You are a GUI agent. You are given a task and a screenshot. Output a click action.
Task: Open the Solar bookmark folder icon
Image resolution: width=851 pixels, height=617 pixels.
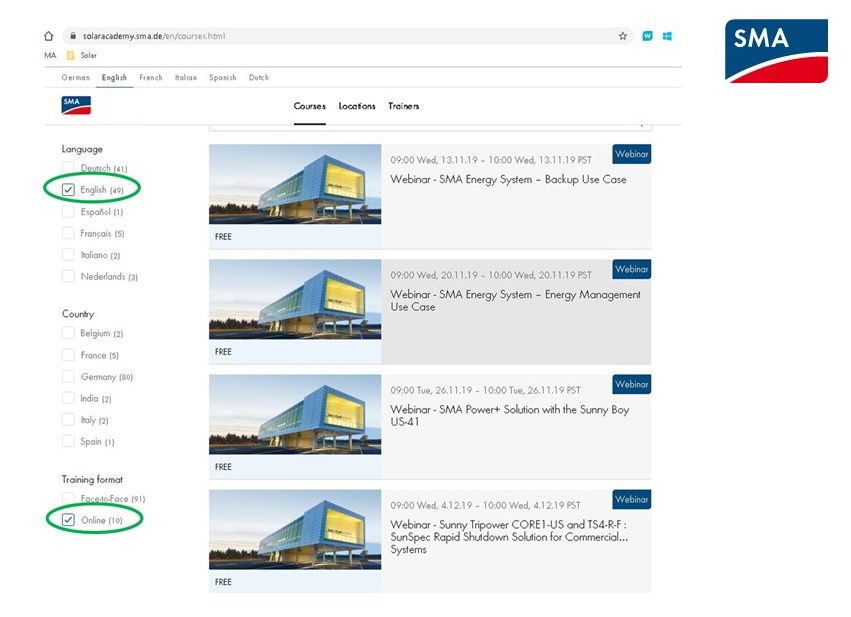[x=71, y=55]
